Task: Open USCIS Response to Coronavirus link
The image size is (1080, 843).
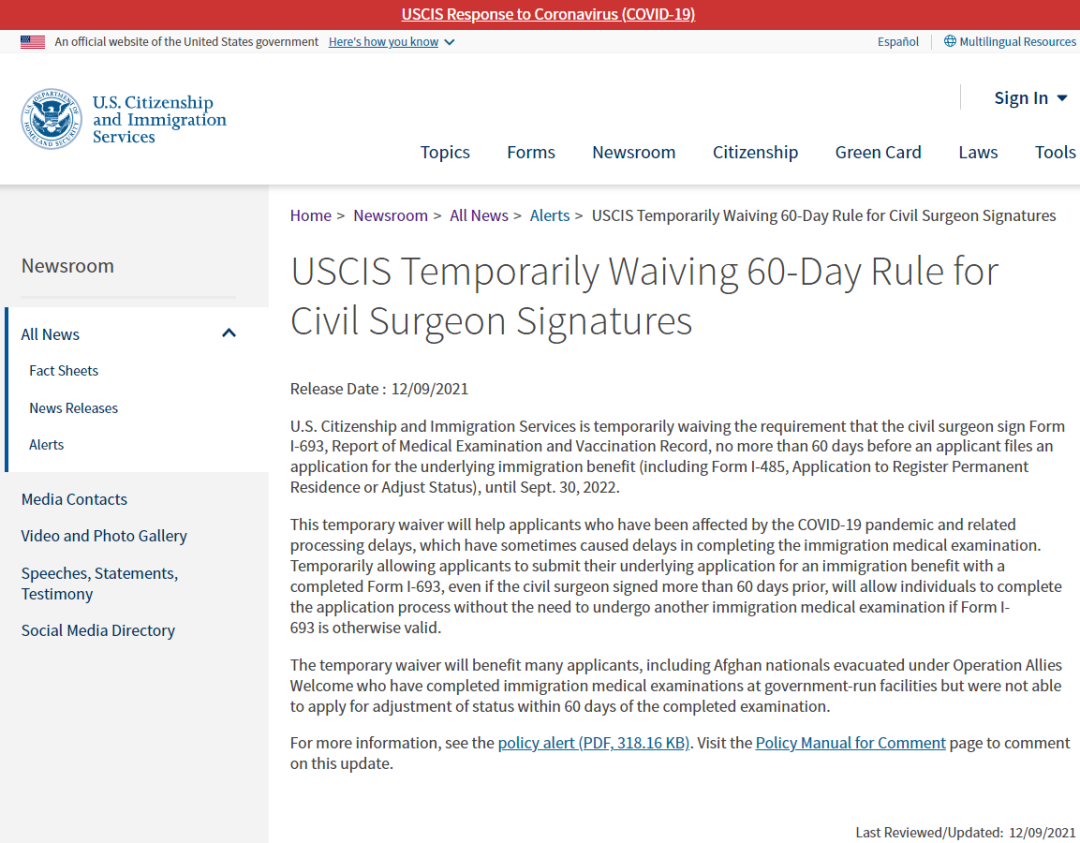Action: pos(548,14)
